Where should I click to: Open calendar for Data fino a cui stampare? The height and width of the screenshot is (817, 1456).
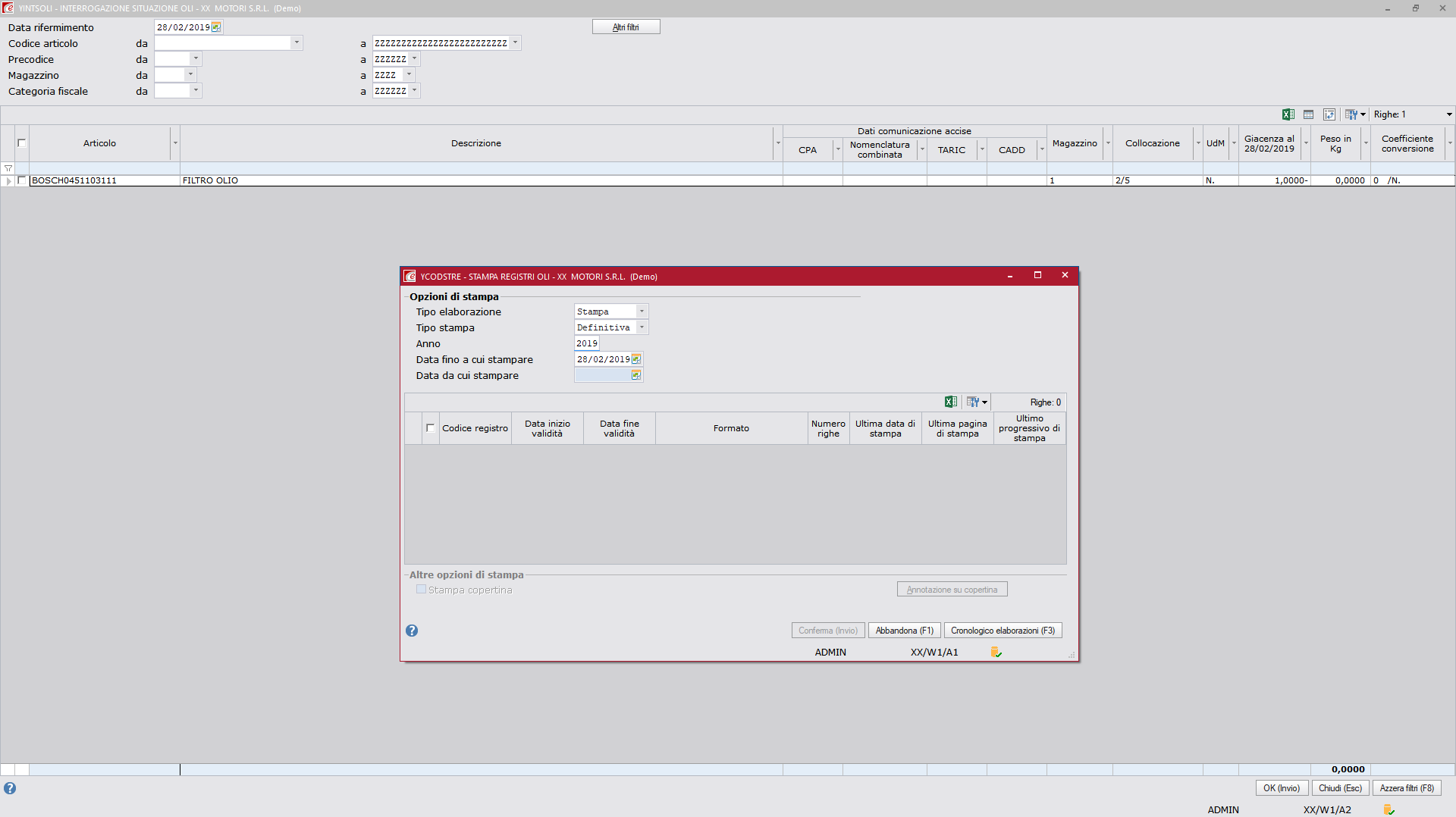coord(636,359)
